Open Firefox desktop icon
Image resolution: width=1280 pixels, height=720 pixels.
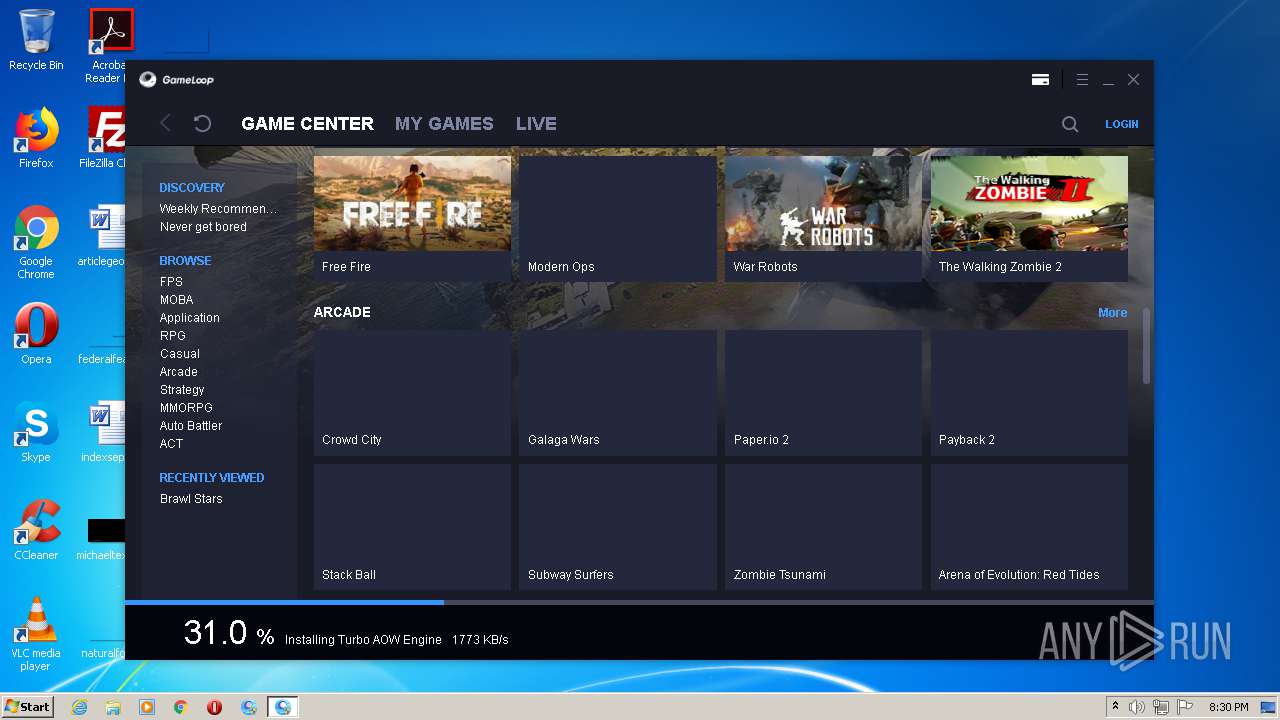36,138
